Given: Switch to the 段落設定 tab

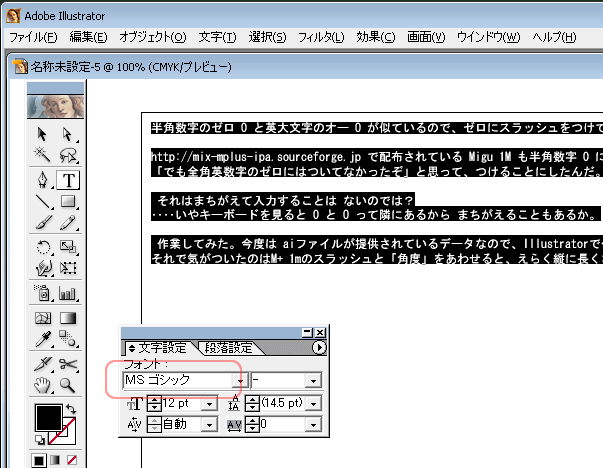Looking at the screenshot, I should point(229,348).
